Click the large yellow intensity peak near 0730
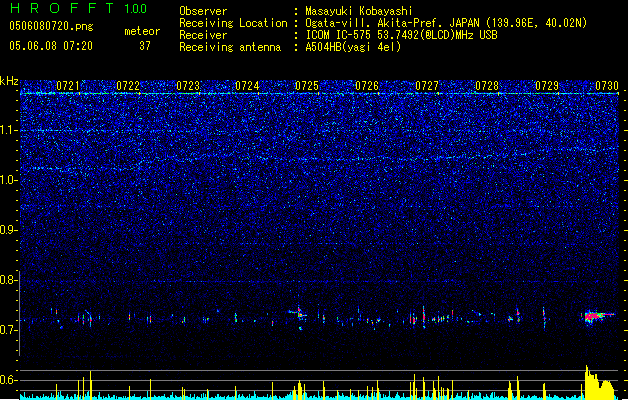This screenshot has width=629, height=400. pyautogui.click(x=598, y=382)
